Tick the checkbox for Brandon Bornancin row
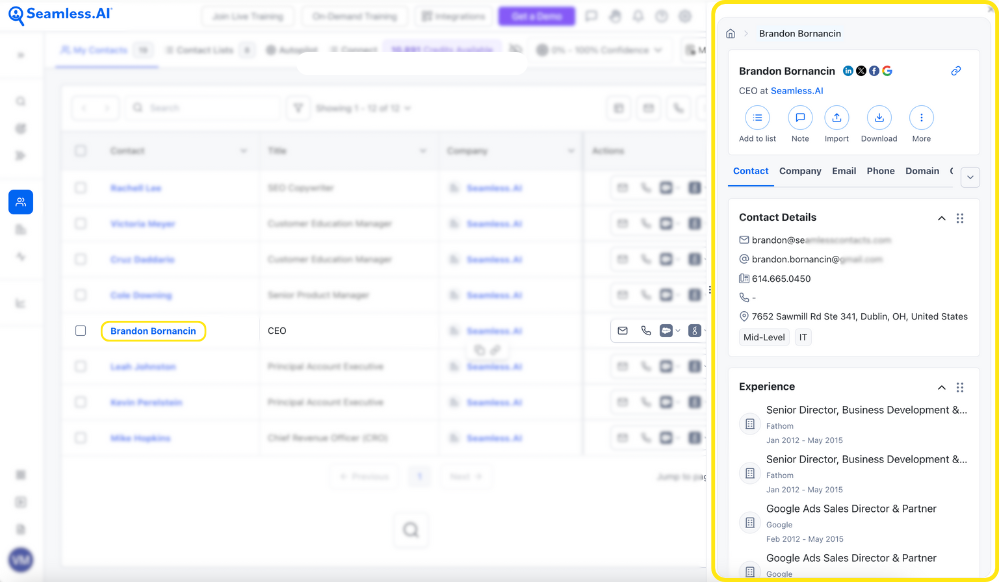 pyautogui.click(x=80, y=331)
